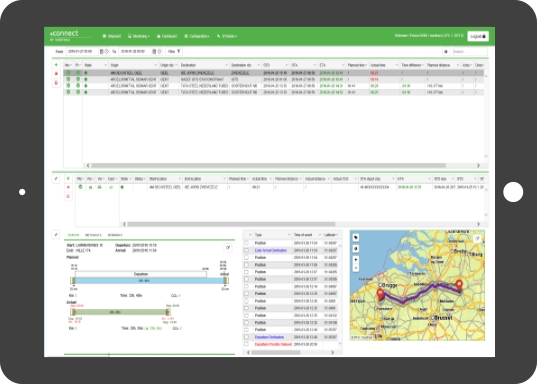Click green plus icon in trips grid

[68, 178]
